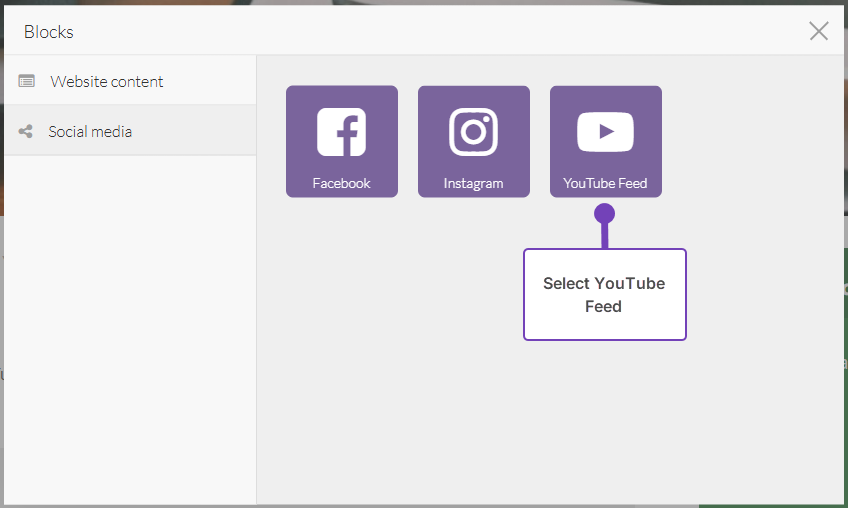
Task: Select the Facebook text label
Action: tap(341, 183)
